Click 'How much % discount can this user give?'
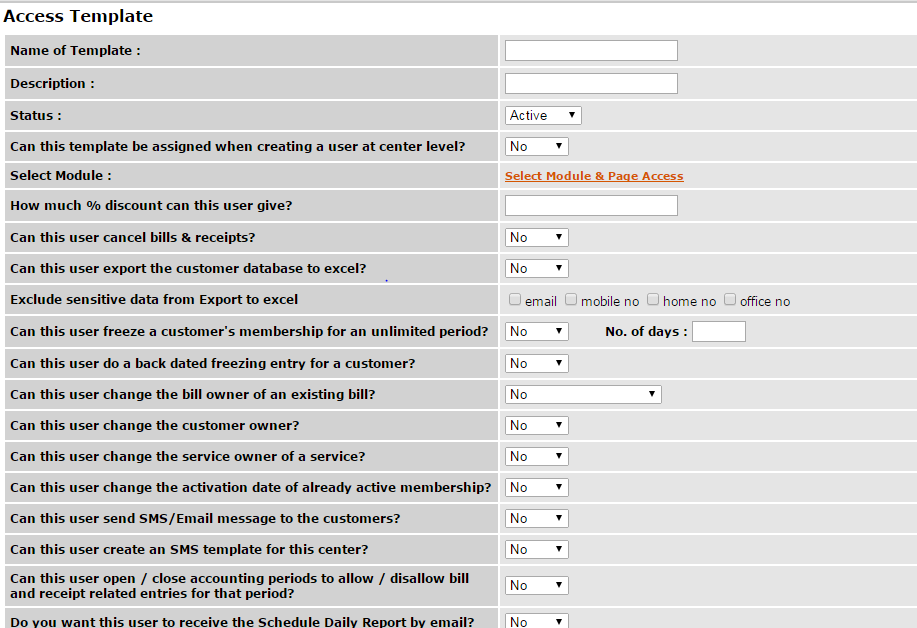 (151, 205)
